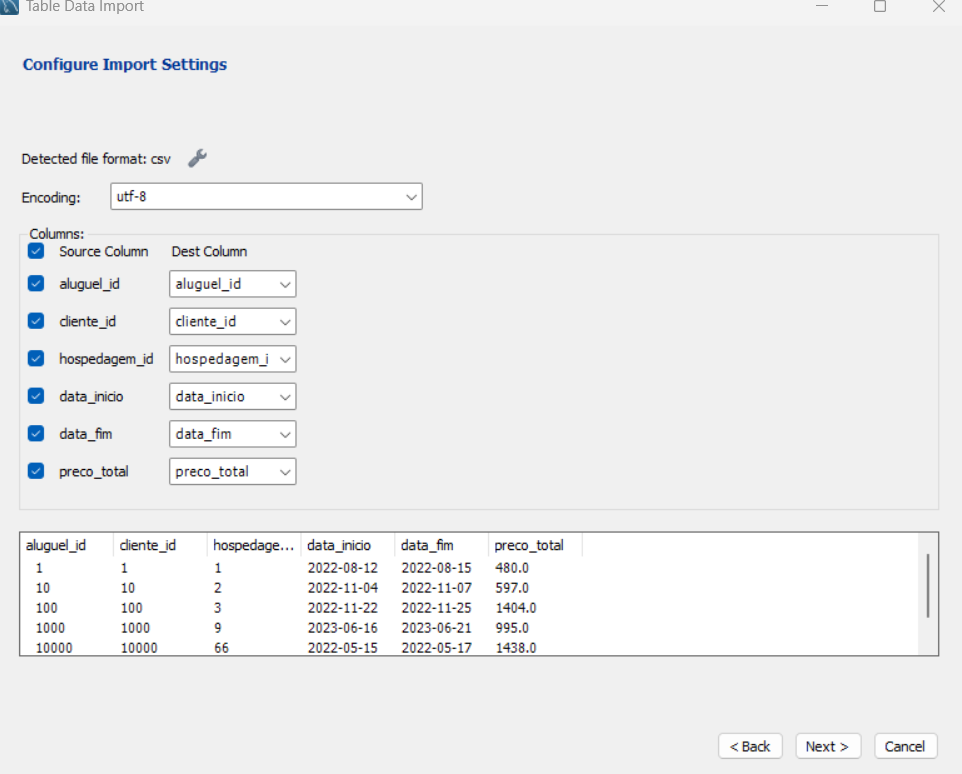
Task: Open the preco_total destination column dropdown
Action: coord(233,471)
